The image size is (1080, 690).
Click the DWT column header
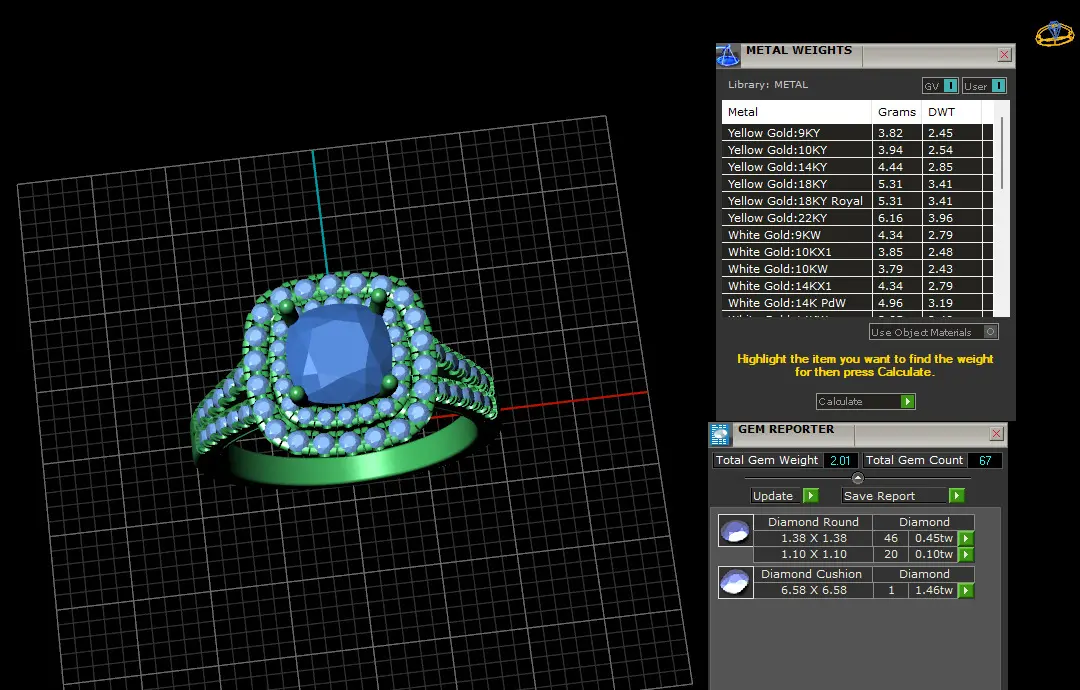[x=952, y=112]
